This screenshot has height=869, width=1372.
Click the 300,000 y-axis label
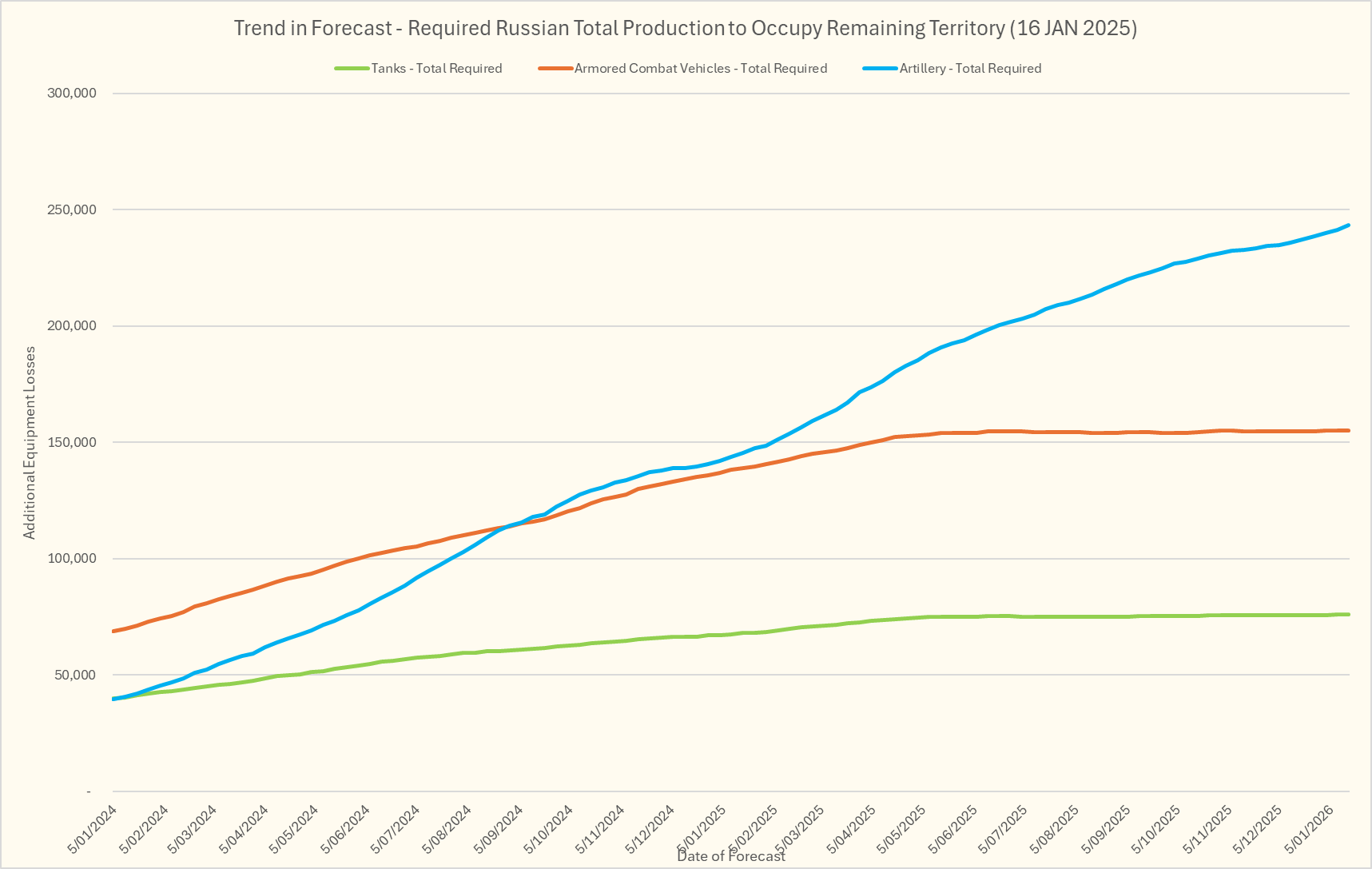pyautogui.click(x=72, y=93)
